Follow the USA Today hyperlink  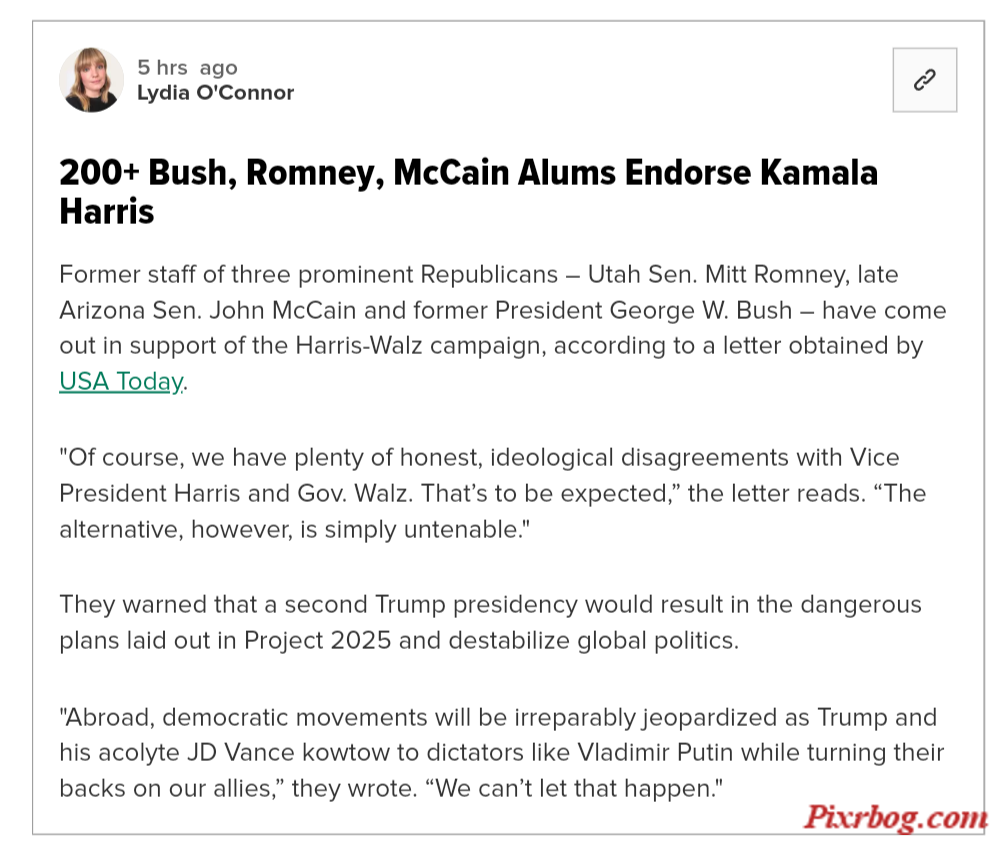(x=121, y=381)
